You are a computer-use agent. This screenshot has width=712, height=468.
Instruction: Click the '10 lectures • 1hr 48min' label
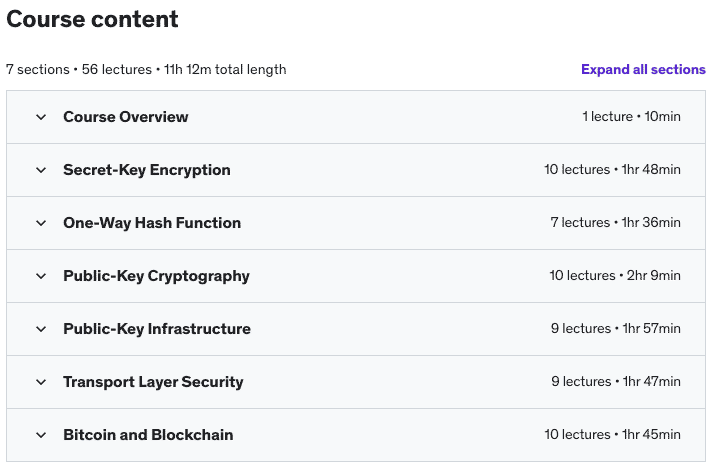(612, 169)
